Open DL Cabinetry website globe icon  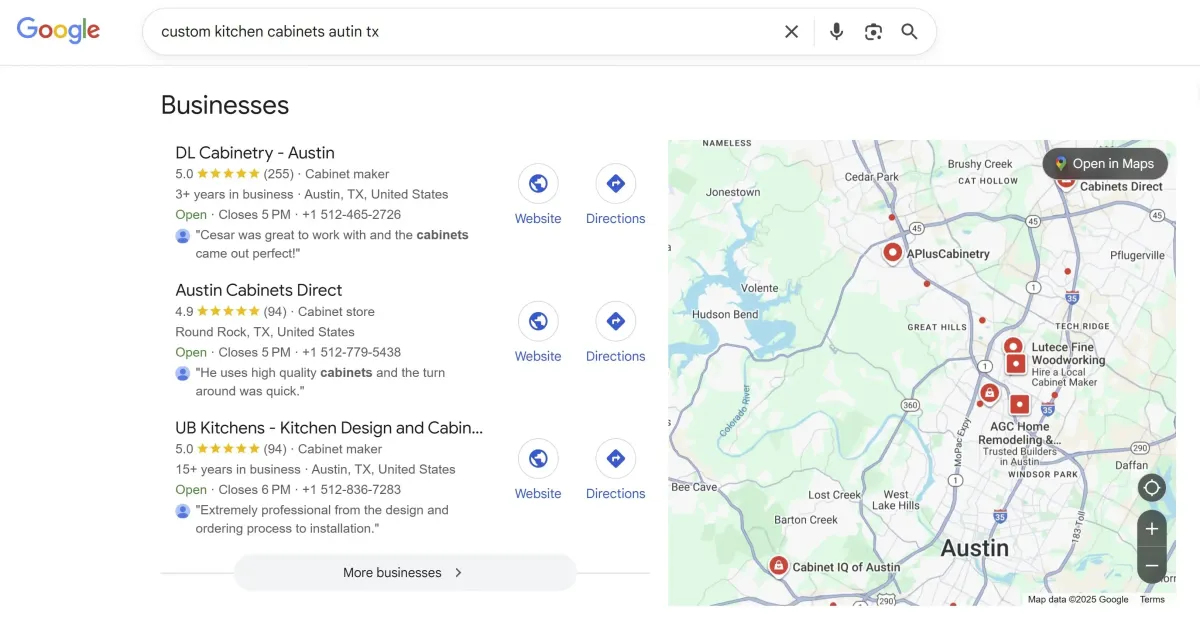(x=538, y=184)
